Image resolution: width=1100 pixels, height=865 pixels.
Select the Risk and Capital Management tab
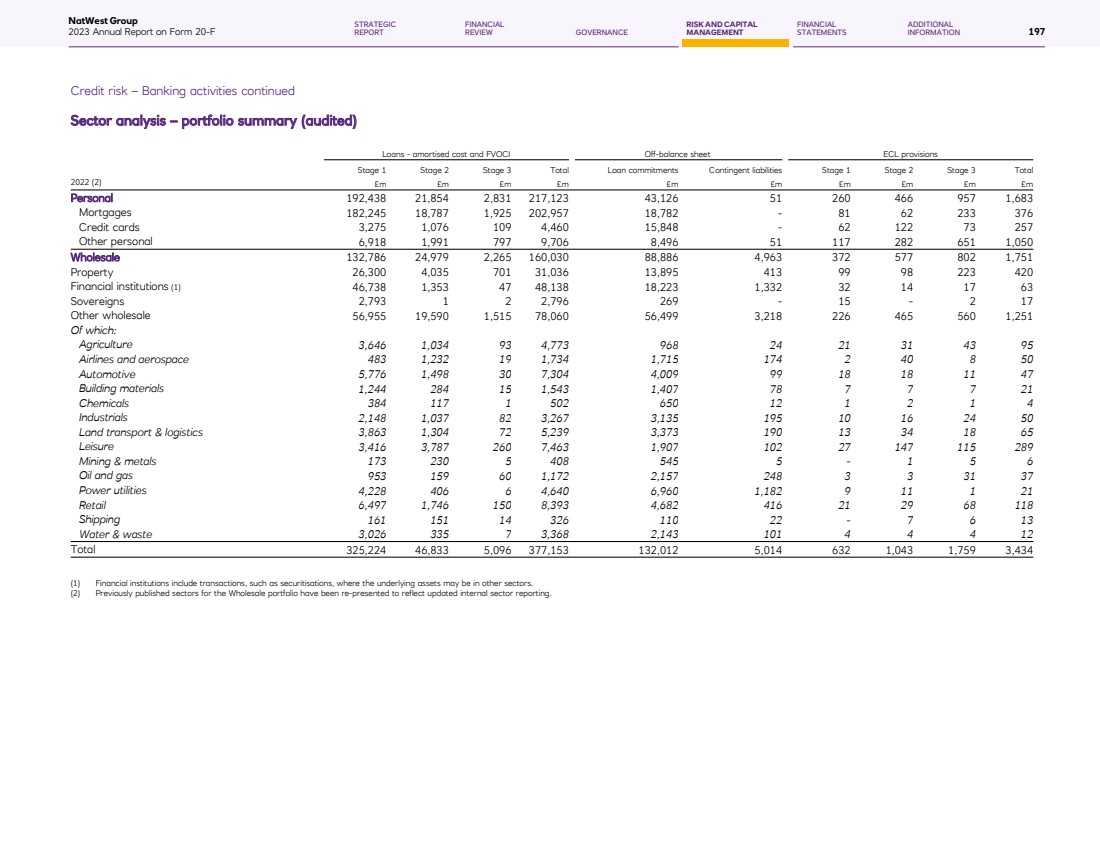[721, 28]
